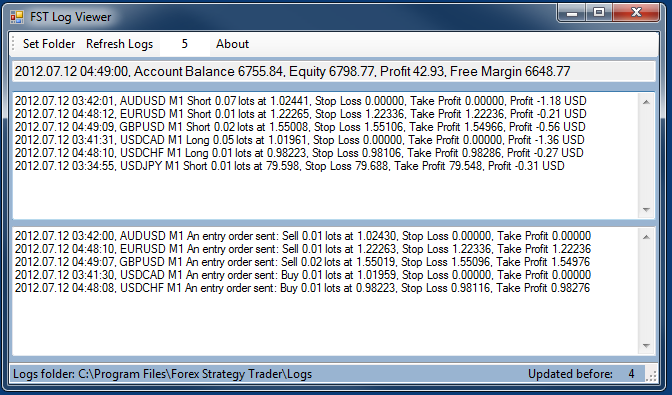Image resolution: width=672 pixels, height=395 pixels.
Task: Minimize the FST Log Viewer window
Action: pos(572,13)
